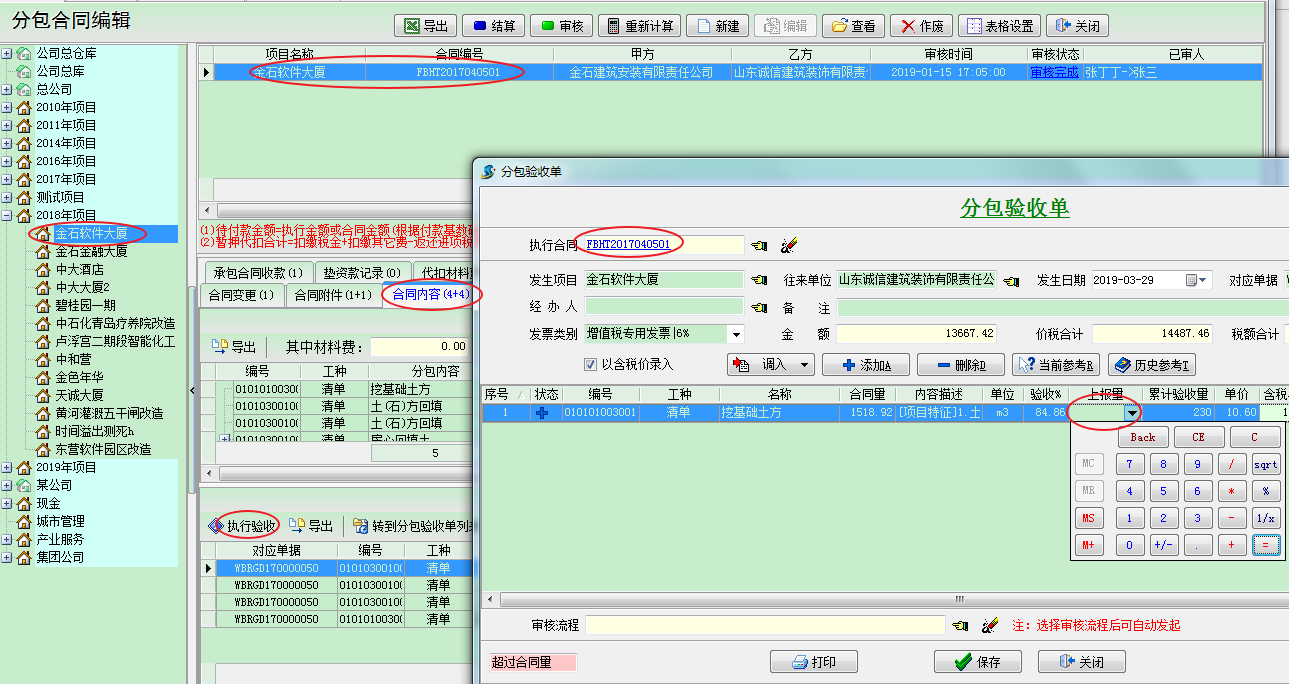Click the 备注 remarks input field
The width and height of the screenshot is (1289, 684).
click(x=1062, y=307)
